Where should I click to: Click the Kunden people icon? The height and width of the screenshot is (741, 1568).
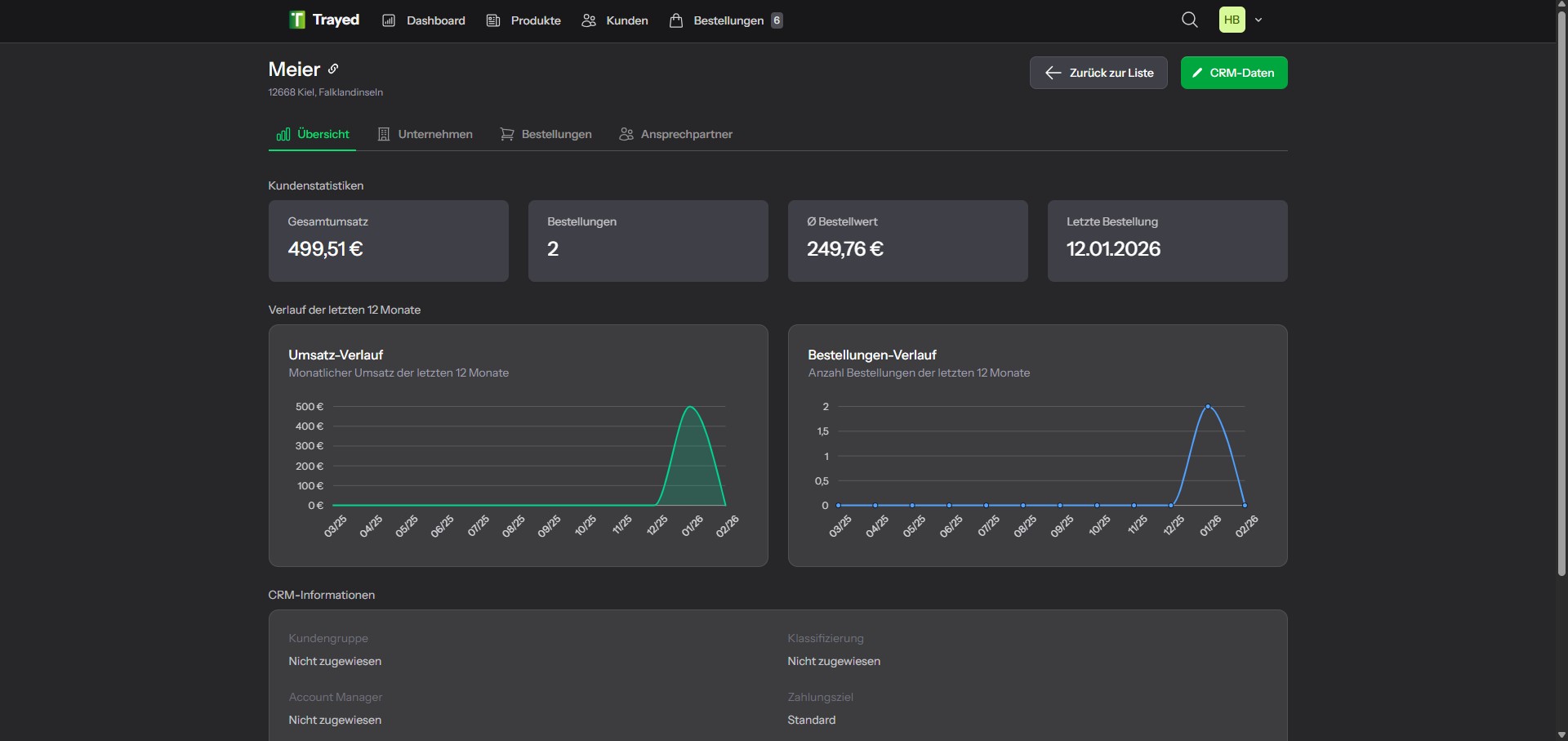click(588, 20)
